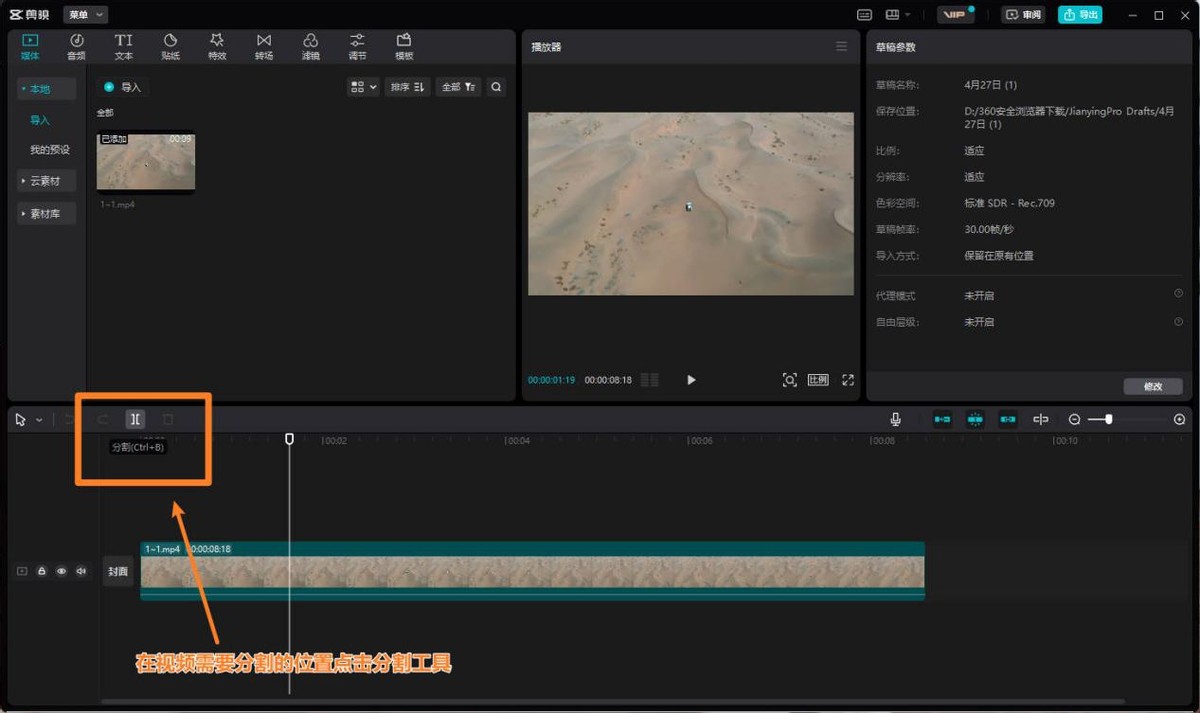This screenshot has width=1200, height=713.
Task: Click the zoom-in plus icon on timeline
Action: (x=1179, y=420)
